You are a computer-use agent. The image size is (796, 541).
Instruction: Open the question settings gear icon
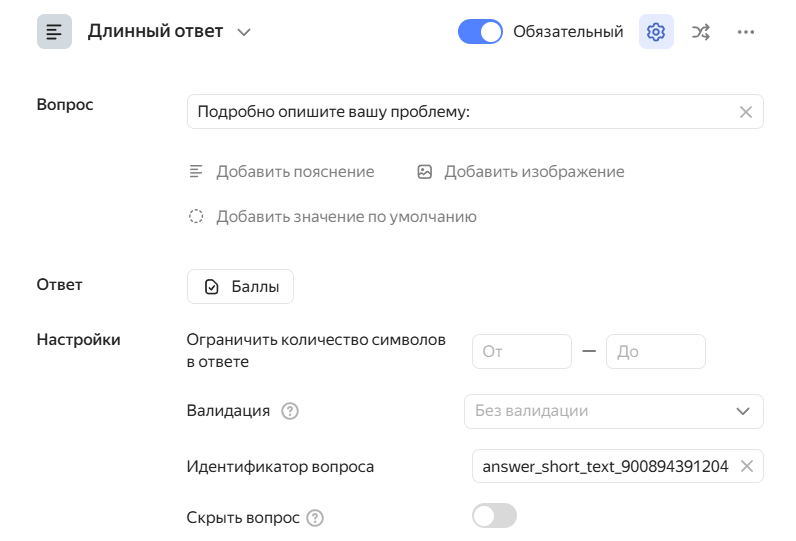tap(656, 32)
